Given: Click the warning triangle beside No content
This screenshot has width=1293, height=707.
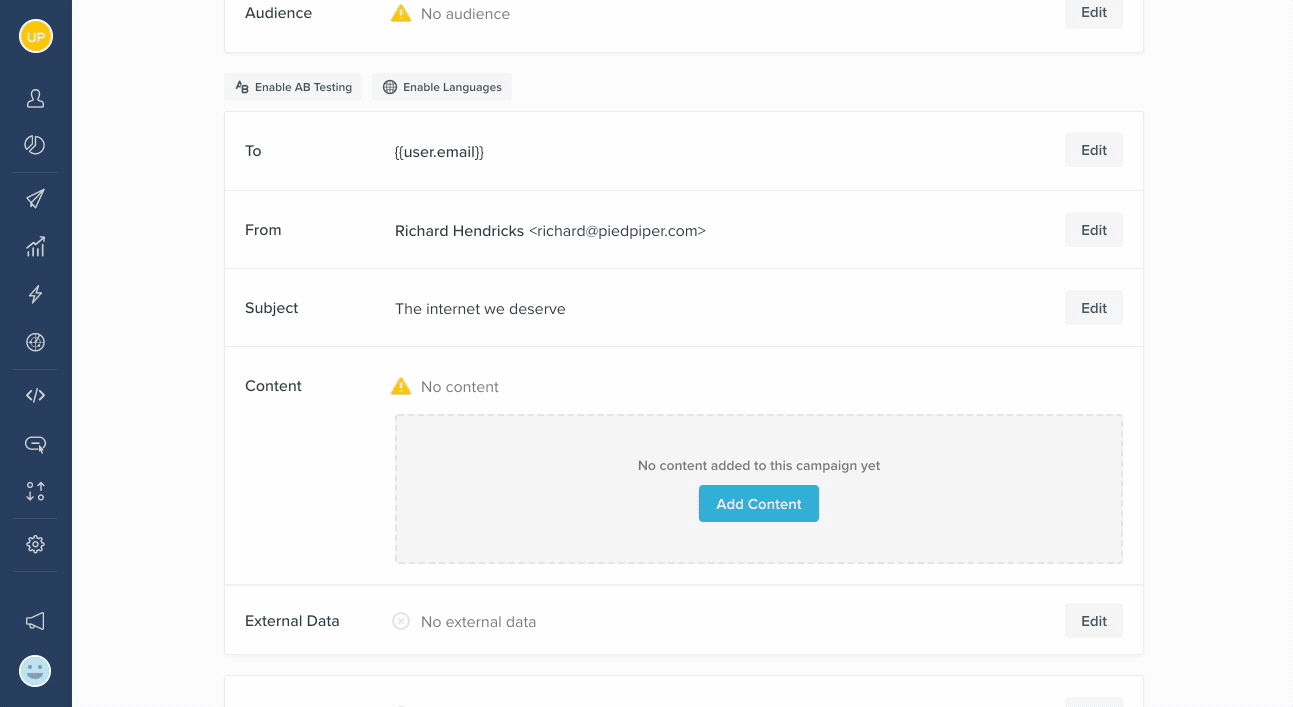Looking at the screenshot, I should coord(401,385).
